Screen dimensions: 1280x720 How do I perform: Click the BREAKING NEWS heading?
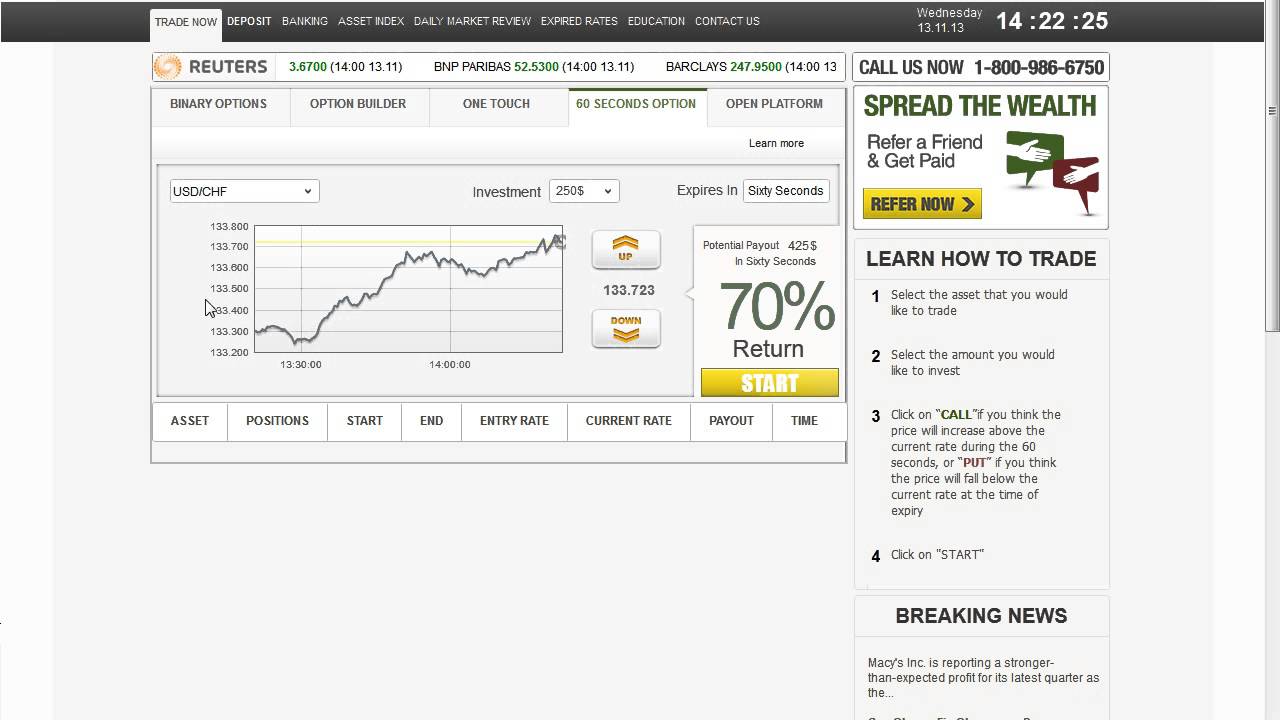pos(981,616)
